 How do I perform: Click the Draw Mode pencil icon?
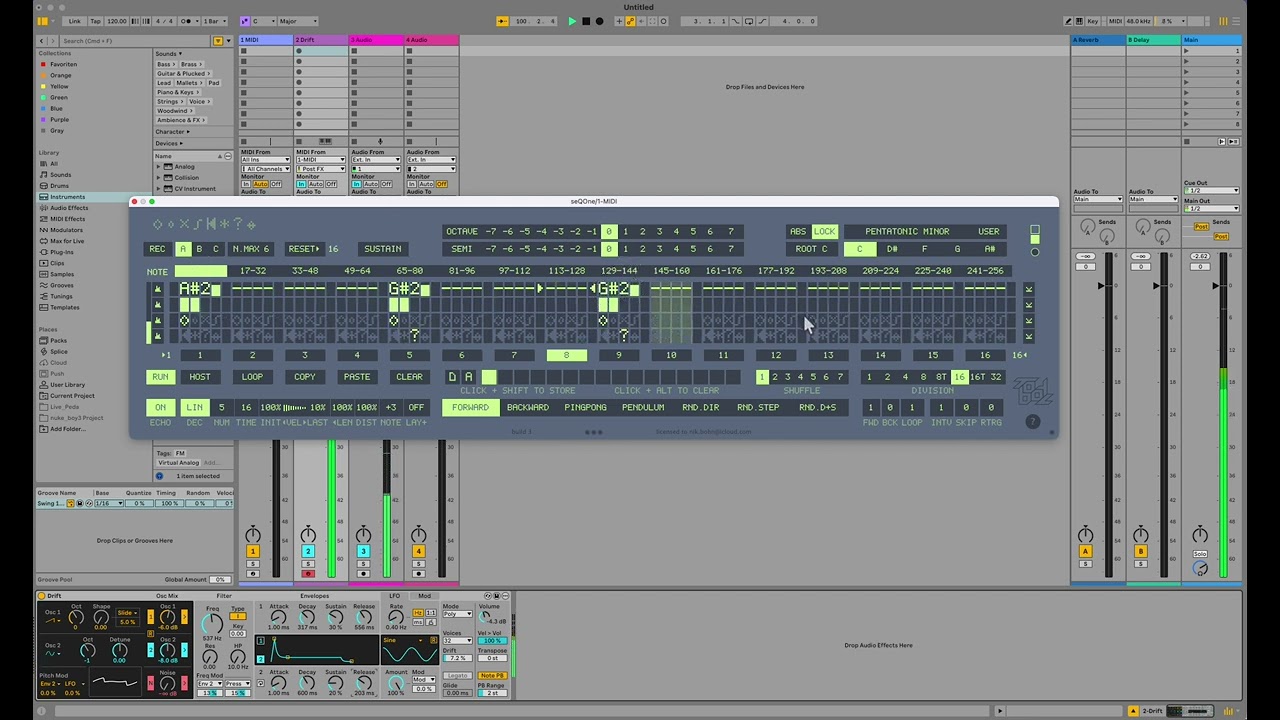click(1069, 21)
